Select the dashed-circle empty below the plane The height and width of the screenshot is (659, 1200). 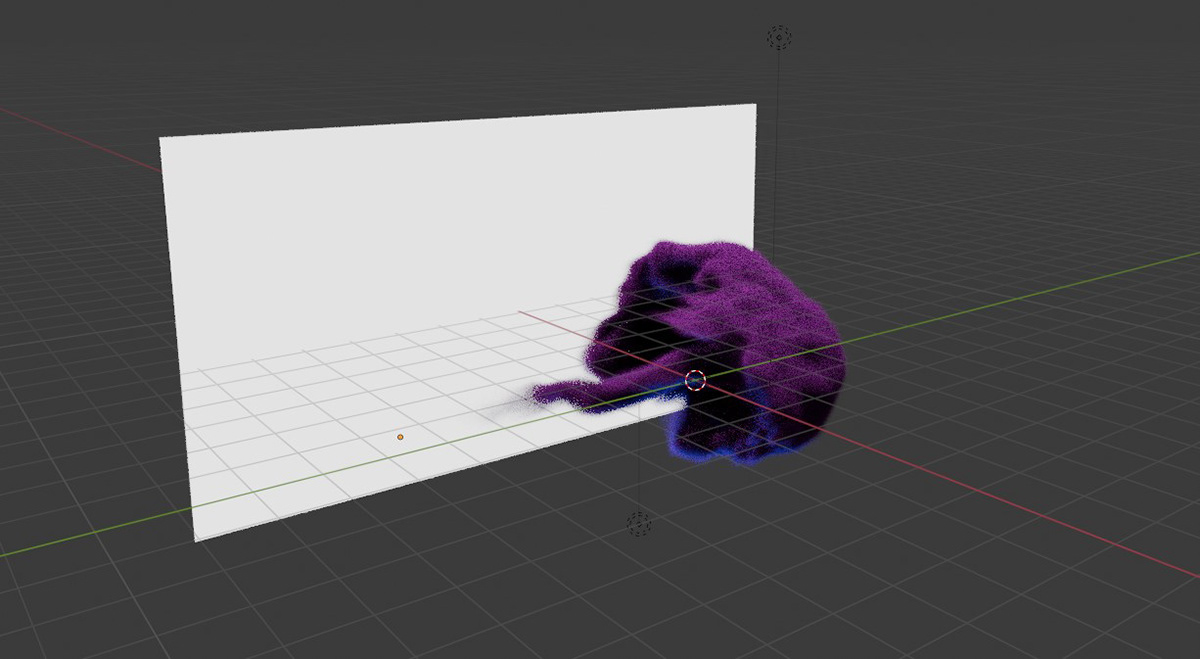pyautogui.click(x=638, y=523)
